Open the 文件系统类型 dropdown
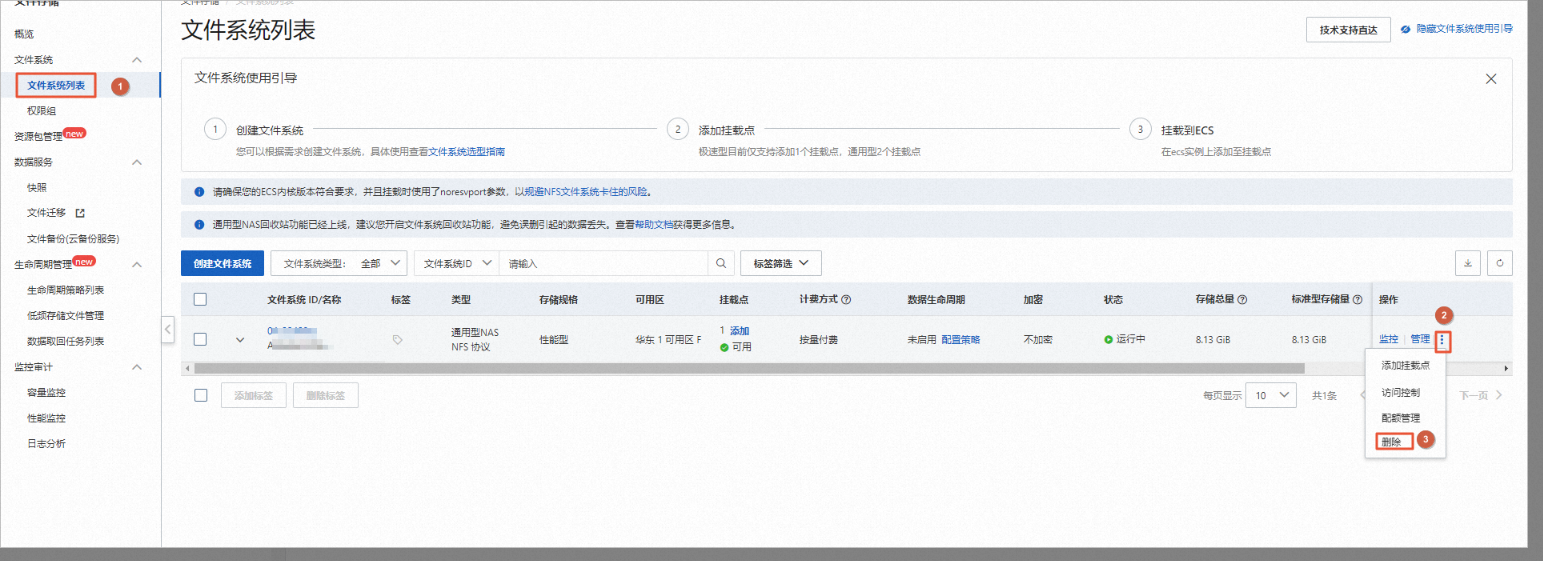 tap(339, 264)
